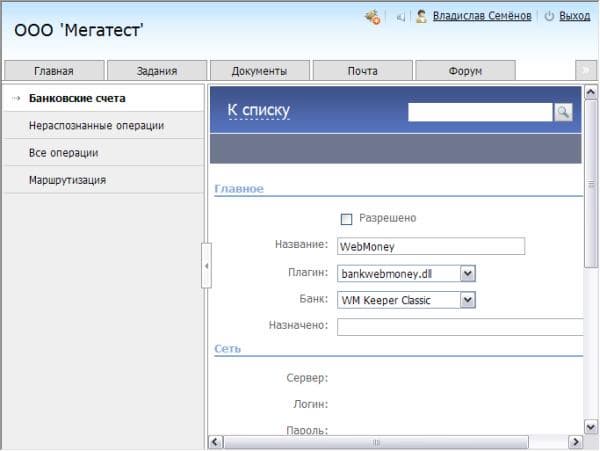Click the Название input field
This screenshot has height=451, width=600.
click(x=431, y=246)
